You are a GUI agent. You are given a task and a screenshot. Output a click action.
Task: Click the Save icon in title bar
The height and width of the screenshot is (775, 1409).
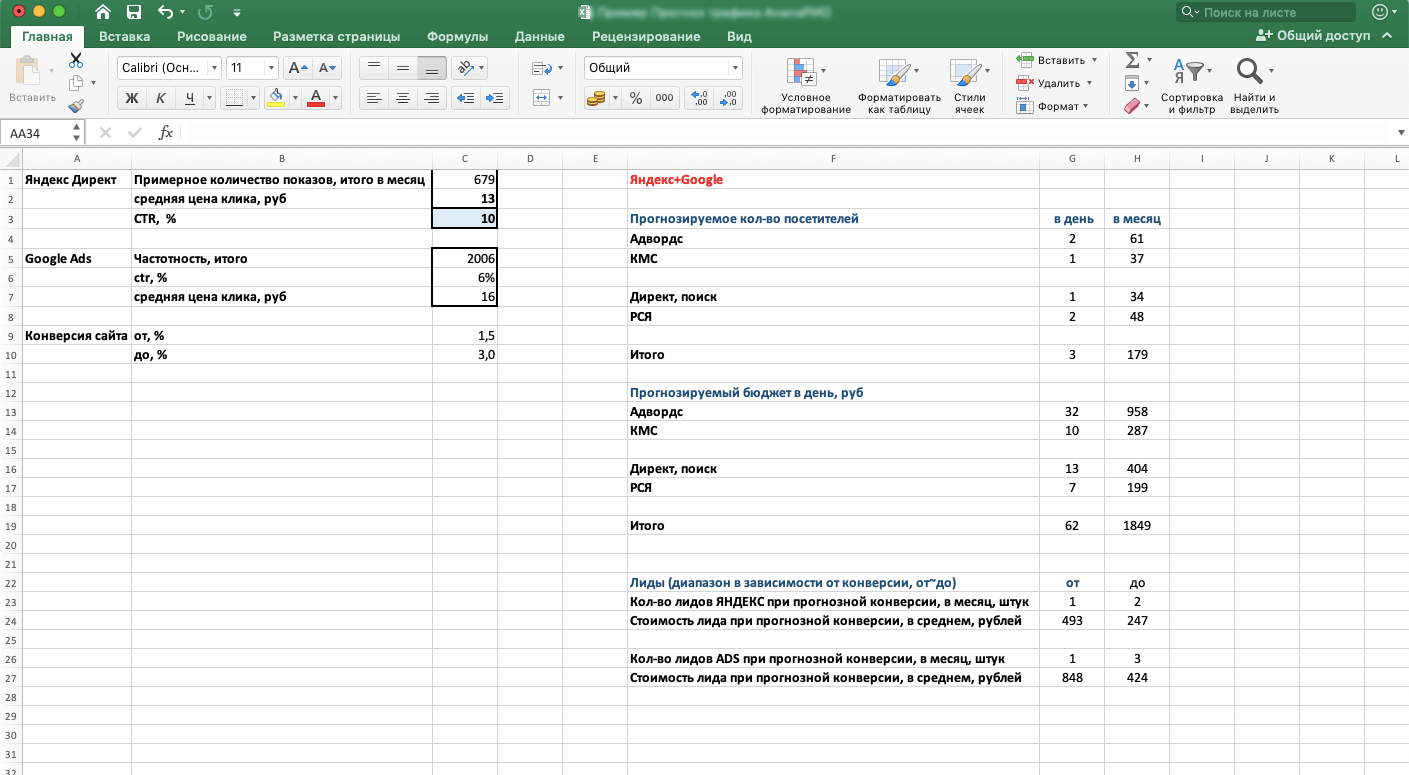(x=133, y=13)
